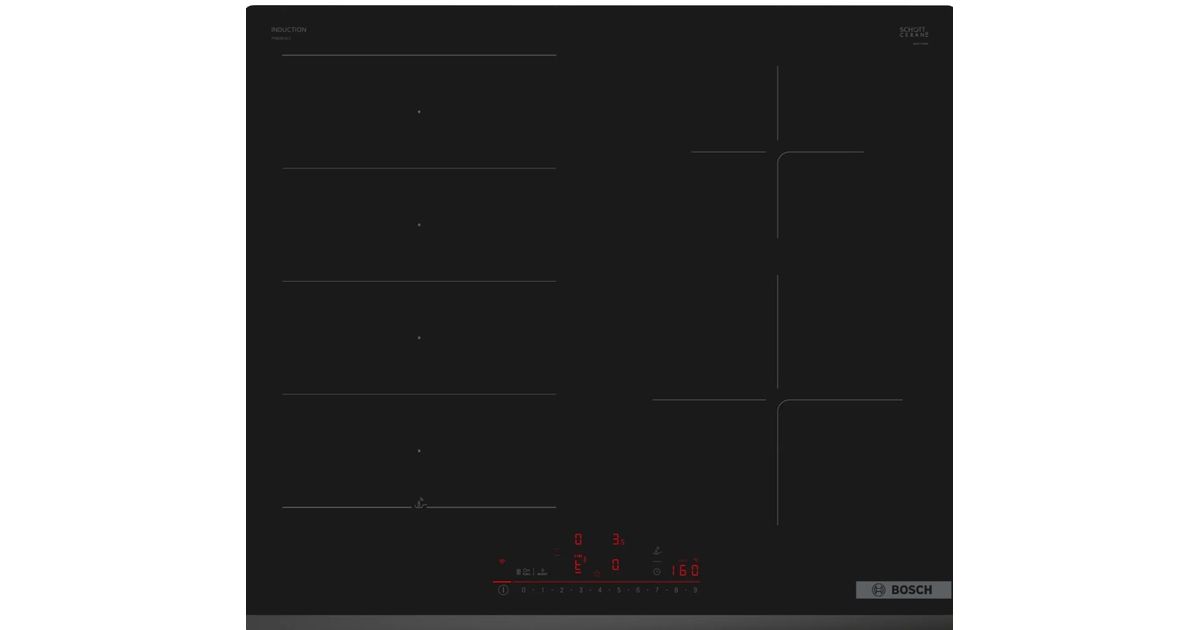Tap the timer clock icon
1200x630 pixels.
(657, 571)
